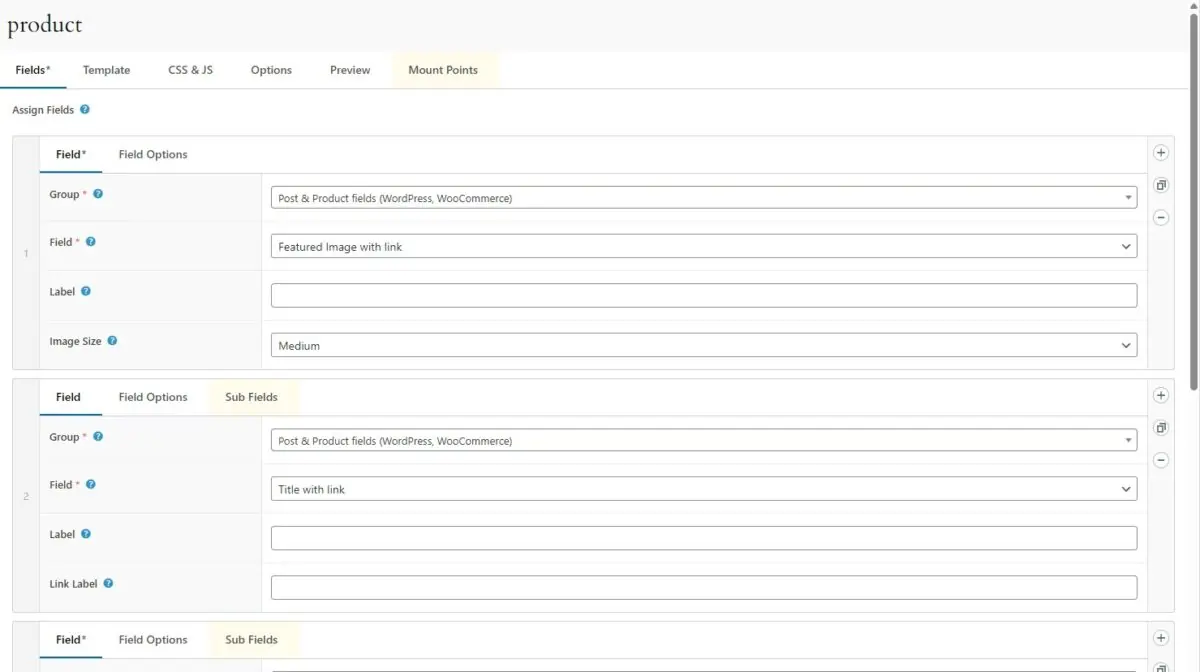Image resolution: width=1200 pixels, height=672 pixels.
Task: Click the help icon beside Link Label
Action: point(108,583)
